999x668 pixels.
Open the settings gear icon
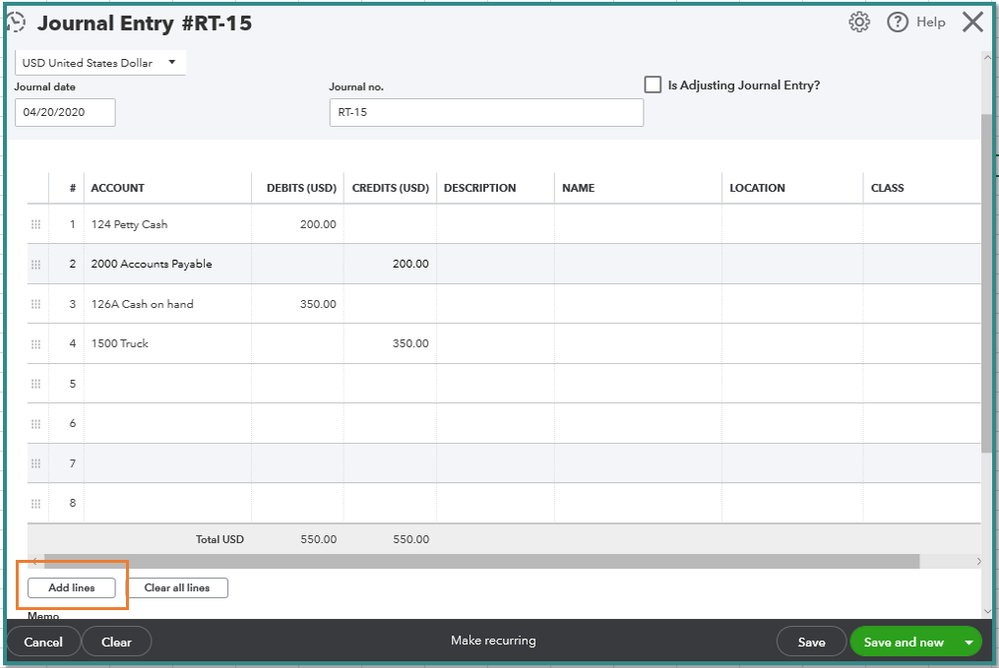859,22
